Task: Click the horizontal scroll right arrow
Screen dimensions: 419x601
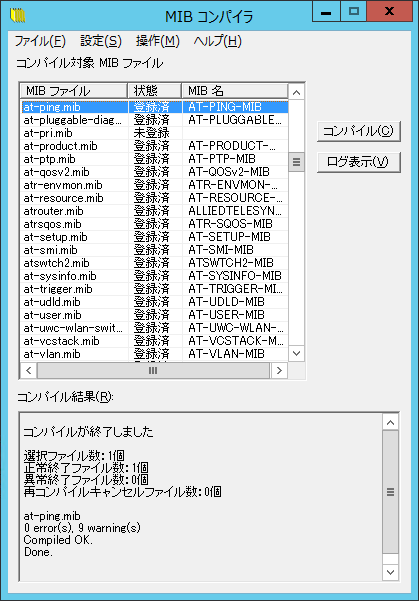Action: 279,370
